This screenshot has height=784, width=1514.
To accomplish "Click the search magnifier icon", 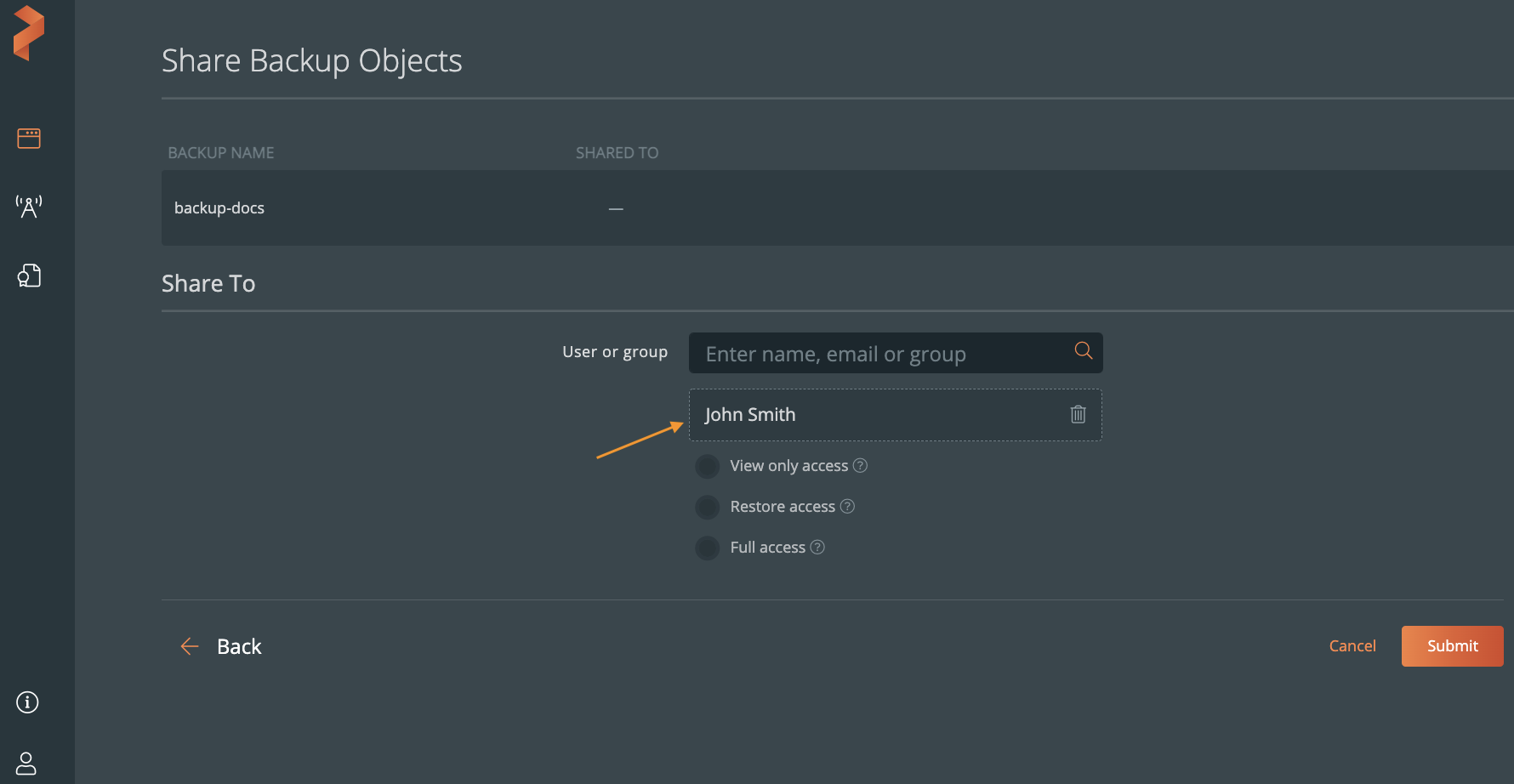I will pos(1083,351).
